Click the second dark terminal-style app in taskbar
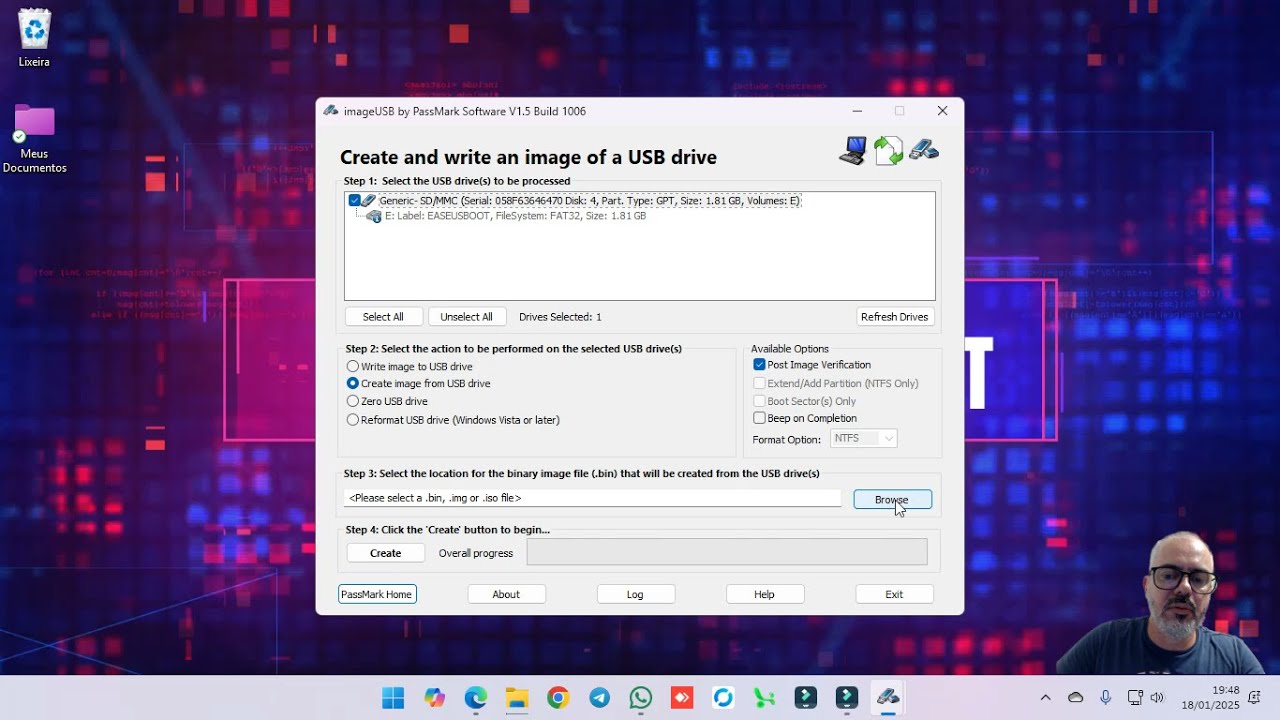1280x720 pixels. coord(847,698)
